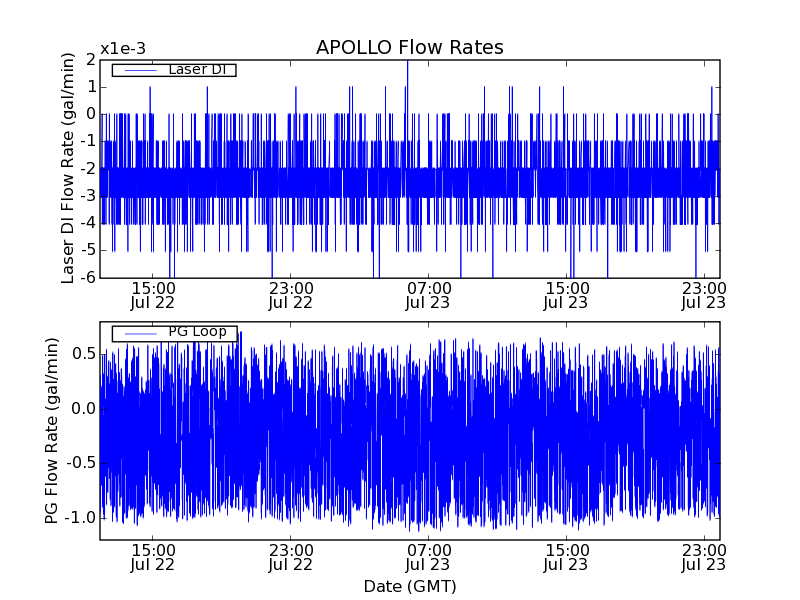Click the 0.5 tick on PG y-axis
800x600 pixels.
coord(84,354)
